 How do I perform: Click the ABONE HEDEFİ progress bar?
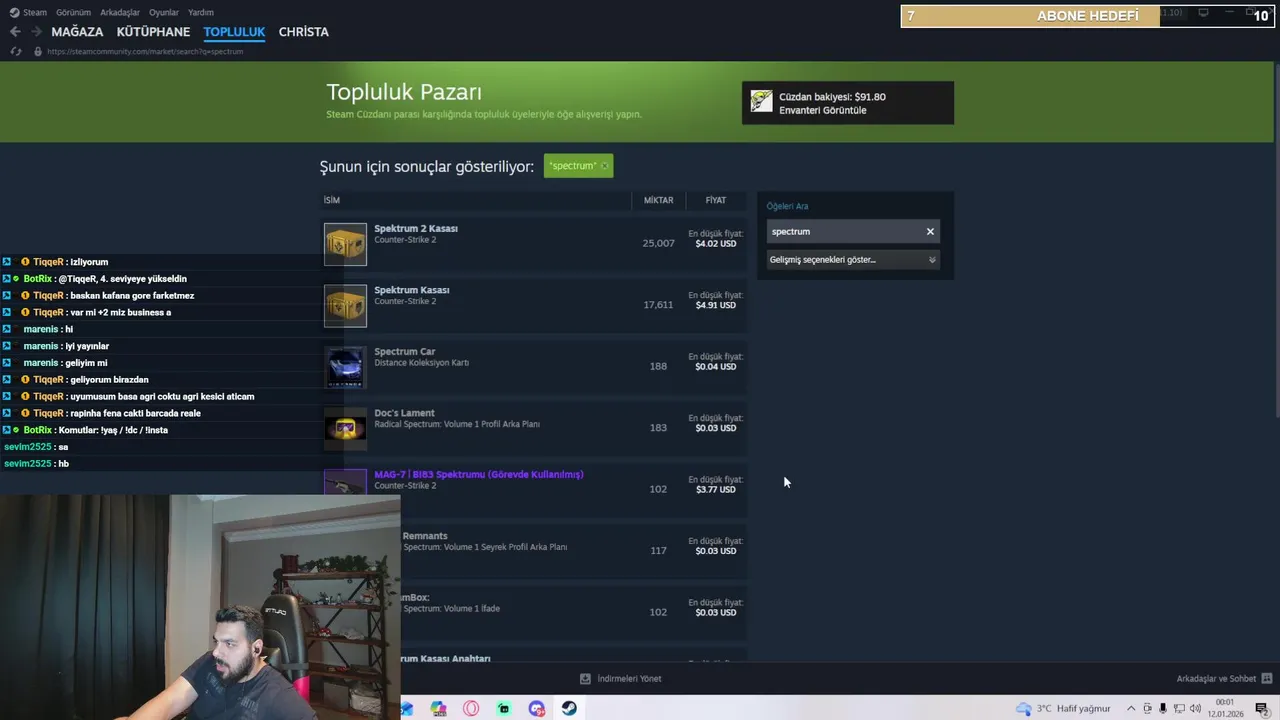tap(1087, 16)
